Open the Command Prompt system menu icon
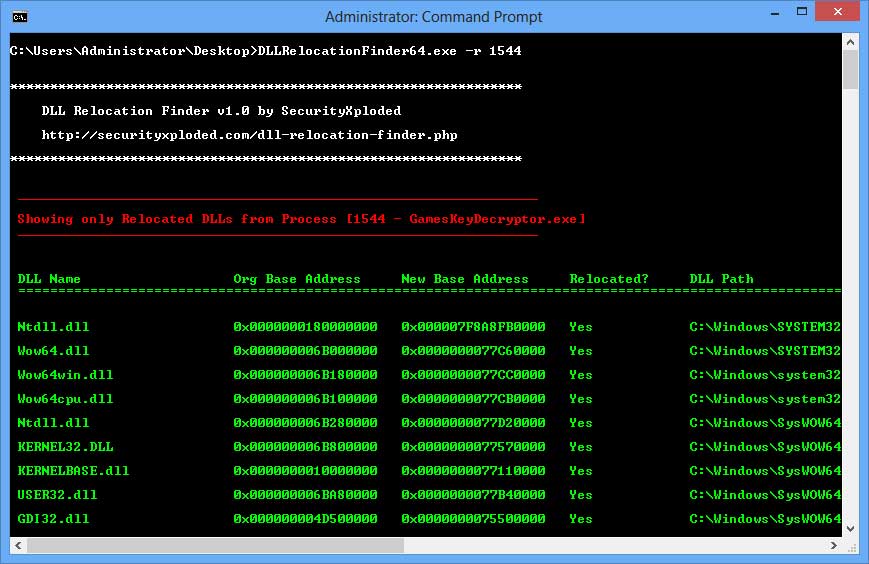This screenshot has width=869, height=564. pyautogui.click(x=19, y=16)
